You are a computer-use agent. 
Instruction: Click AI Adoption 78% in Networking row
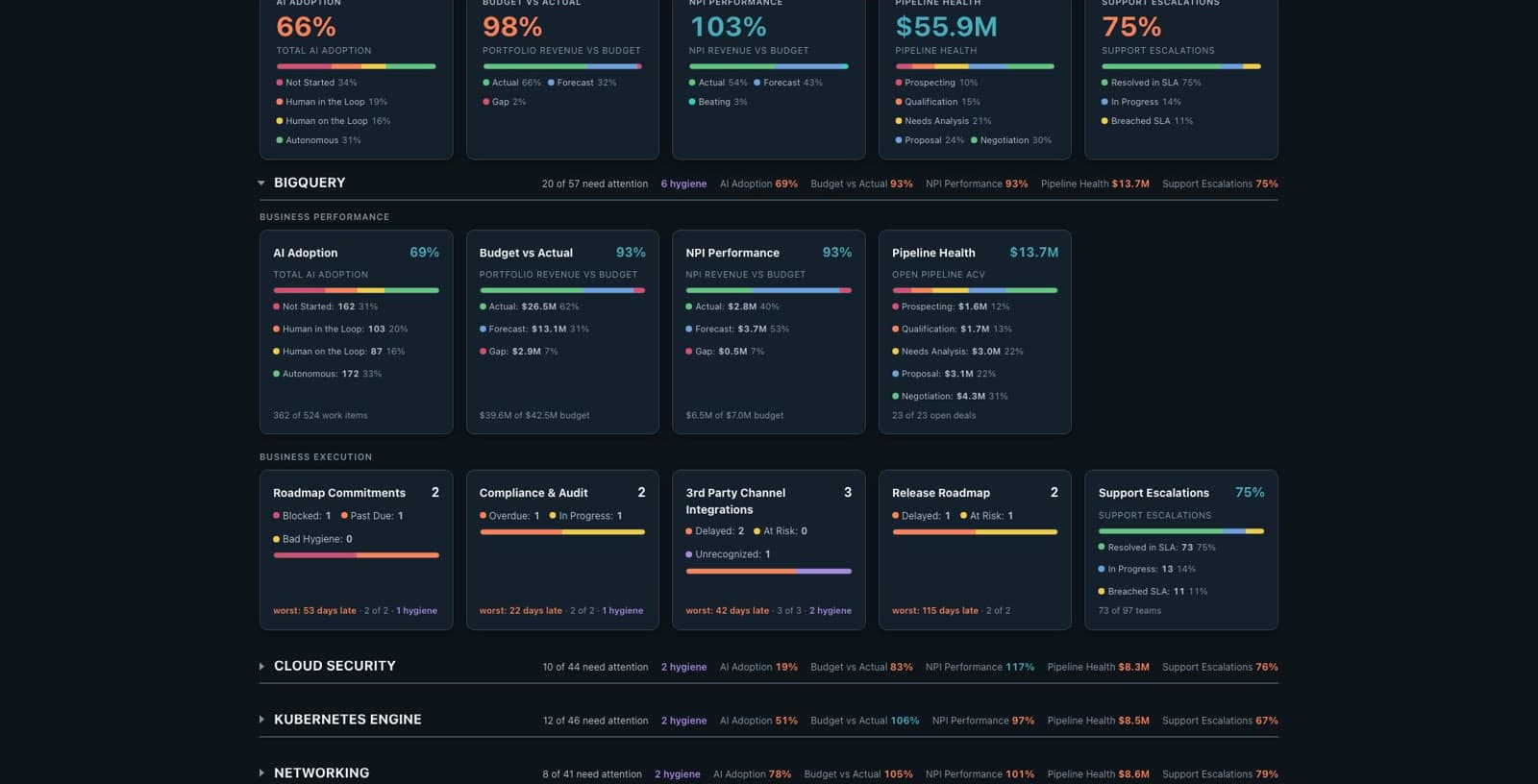point(752,774)
